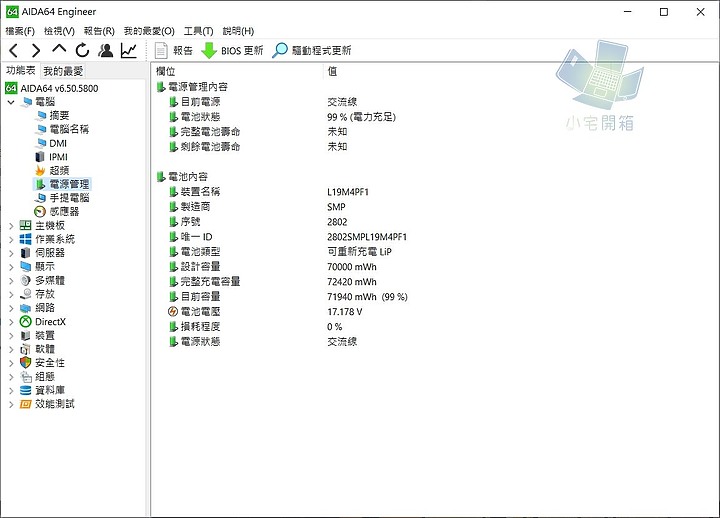Expand the DirectX tree node
The width and height of the screenshot is (720, 518).
point(11,322)
